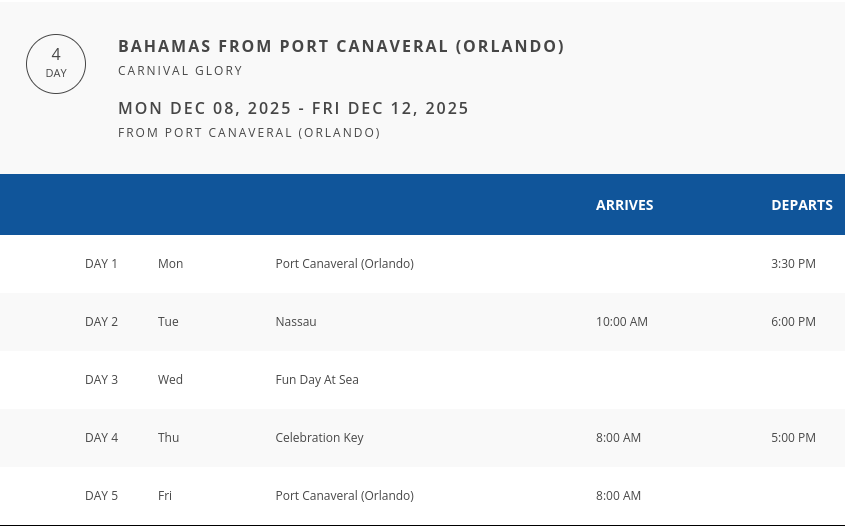Screen dimensions: 845x526
Task: Click the DEPARTS column header
Action: [x=801, y=205]
